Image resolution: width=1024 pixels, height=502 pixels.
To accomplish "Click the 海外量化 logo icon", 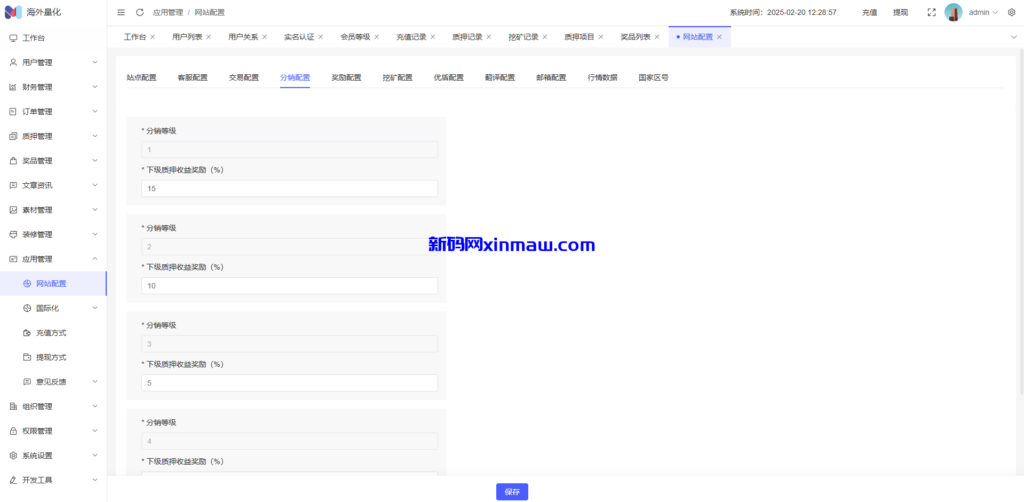I will (x=13, y=12).
